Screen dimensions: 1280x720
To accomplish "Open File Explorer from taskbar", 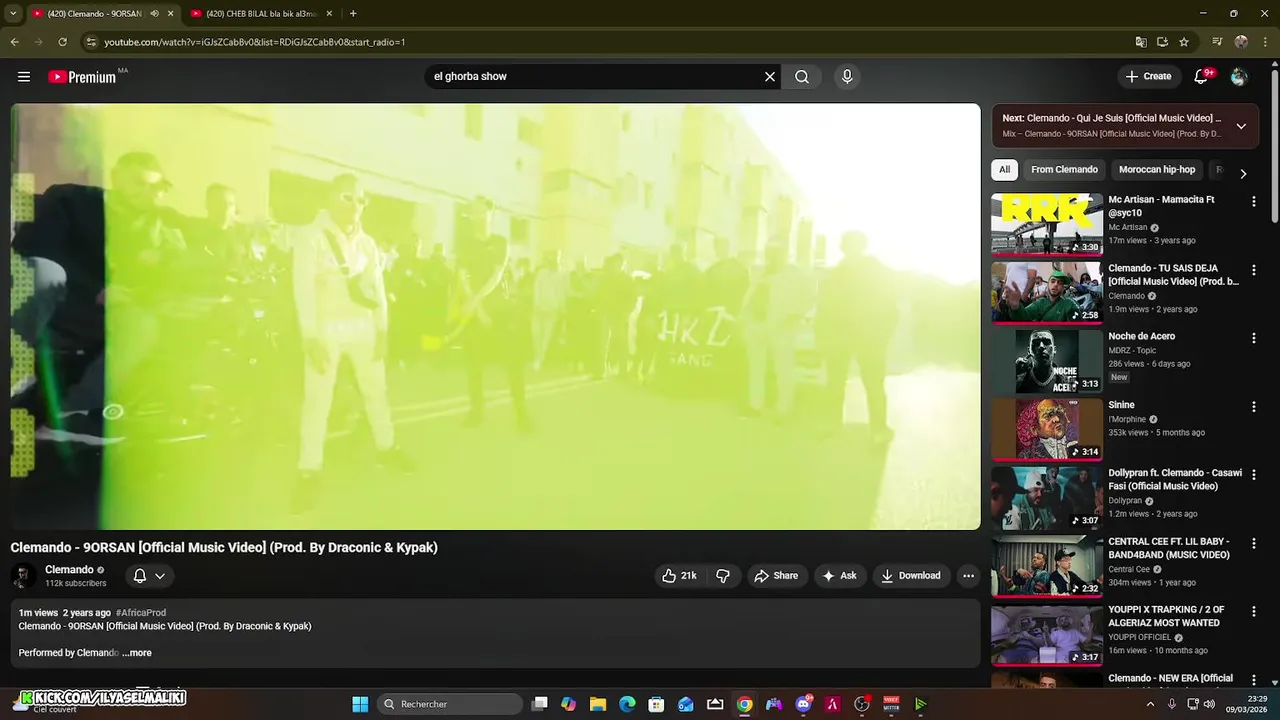I will point(598,704).
